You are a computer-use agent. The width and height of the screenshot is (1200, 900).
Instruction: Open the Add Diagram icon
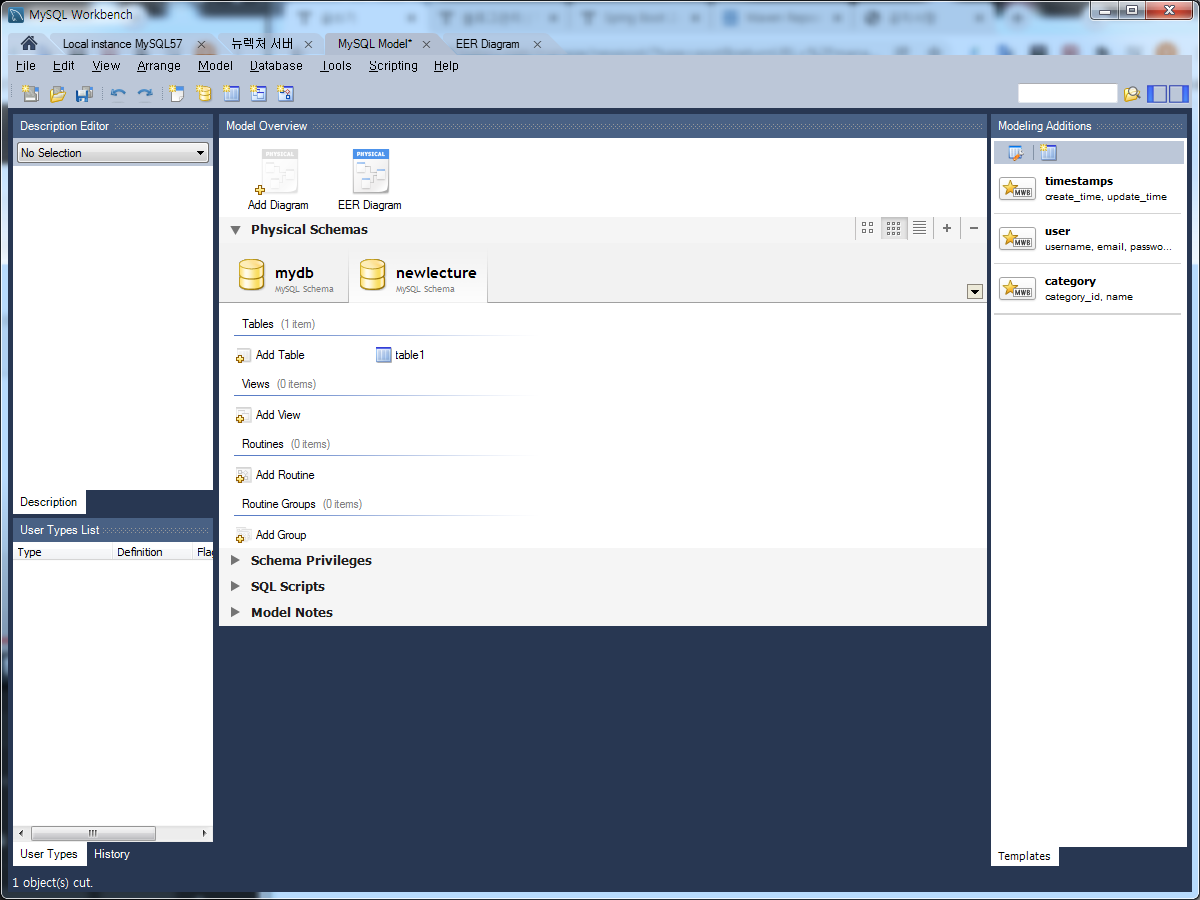coord(278,179)
